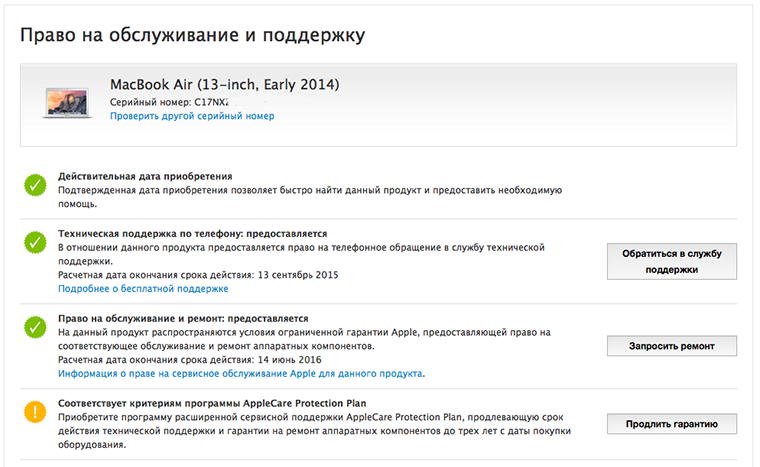
Task: Click green checkmark beside service and repair section
Action: click(35, 327)
